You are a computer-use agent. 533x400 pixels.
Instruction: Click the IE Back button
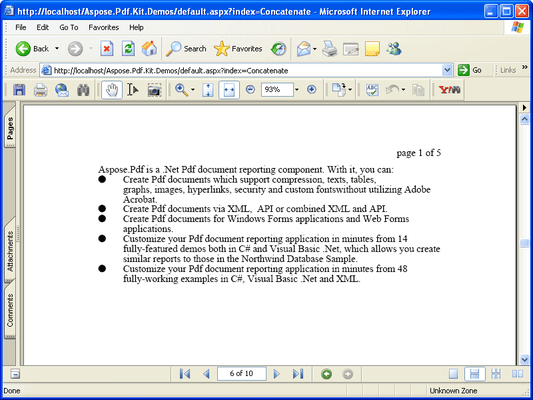32,49
